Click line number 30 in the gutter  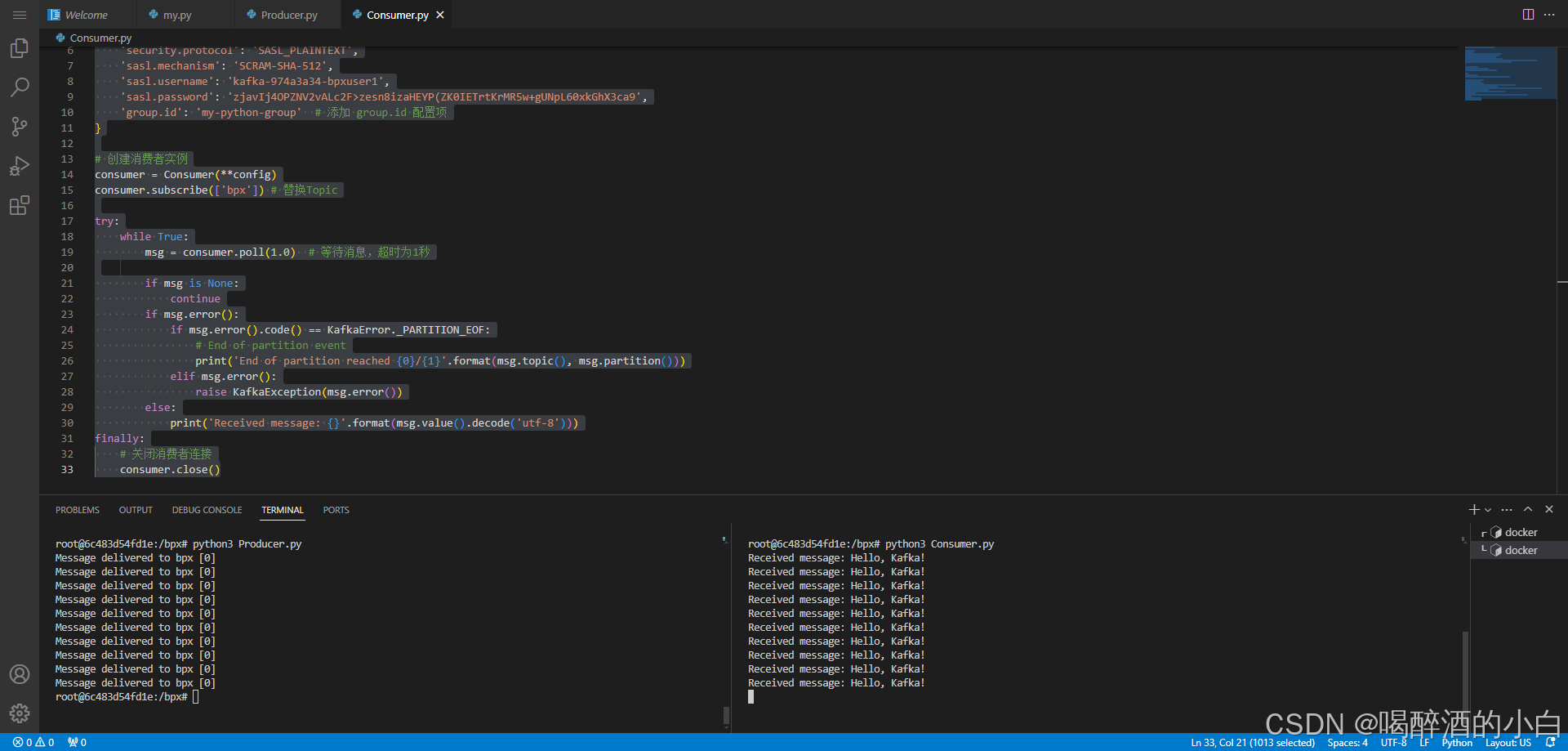(67, 422)
